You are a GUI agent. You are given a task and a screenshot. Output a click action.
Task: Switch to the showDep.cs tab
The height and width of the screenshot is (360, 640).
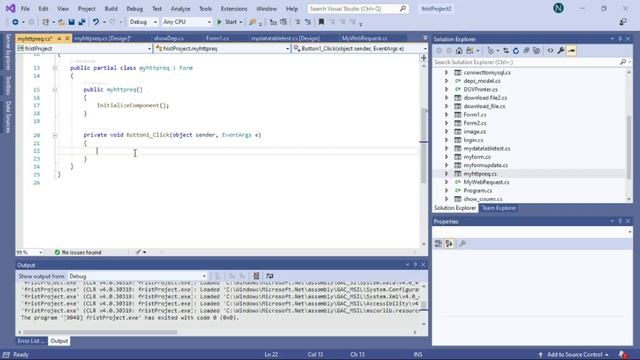[x=169, y=38]
